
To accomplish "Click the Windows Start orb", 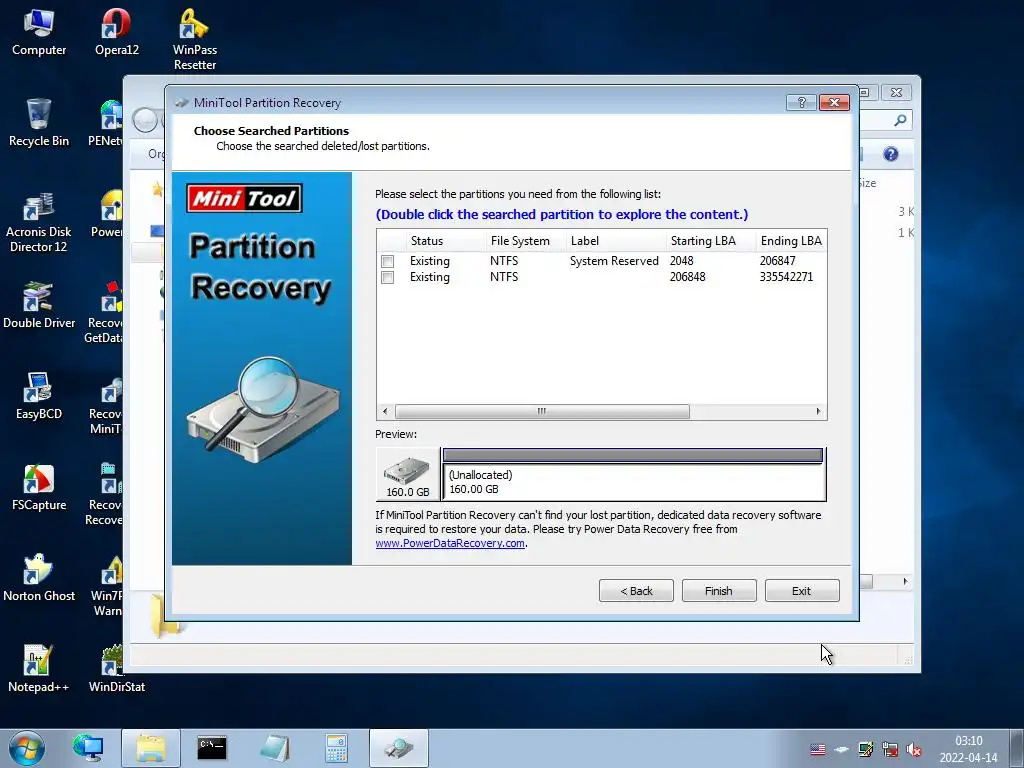I will coord(27,748).
